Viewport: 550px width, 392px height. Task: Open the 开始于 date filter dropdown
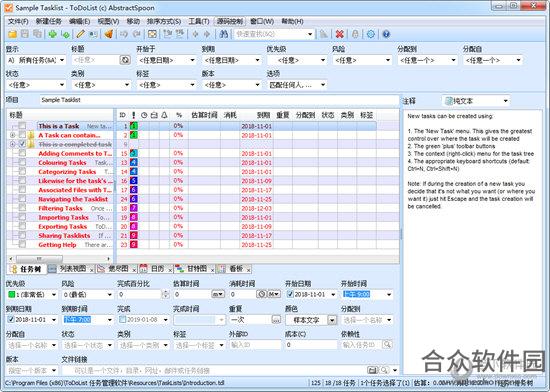[192, 60]
